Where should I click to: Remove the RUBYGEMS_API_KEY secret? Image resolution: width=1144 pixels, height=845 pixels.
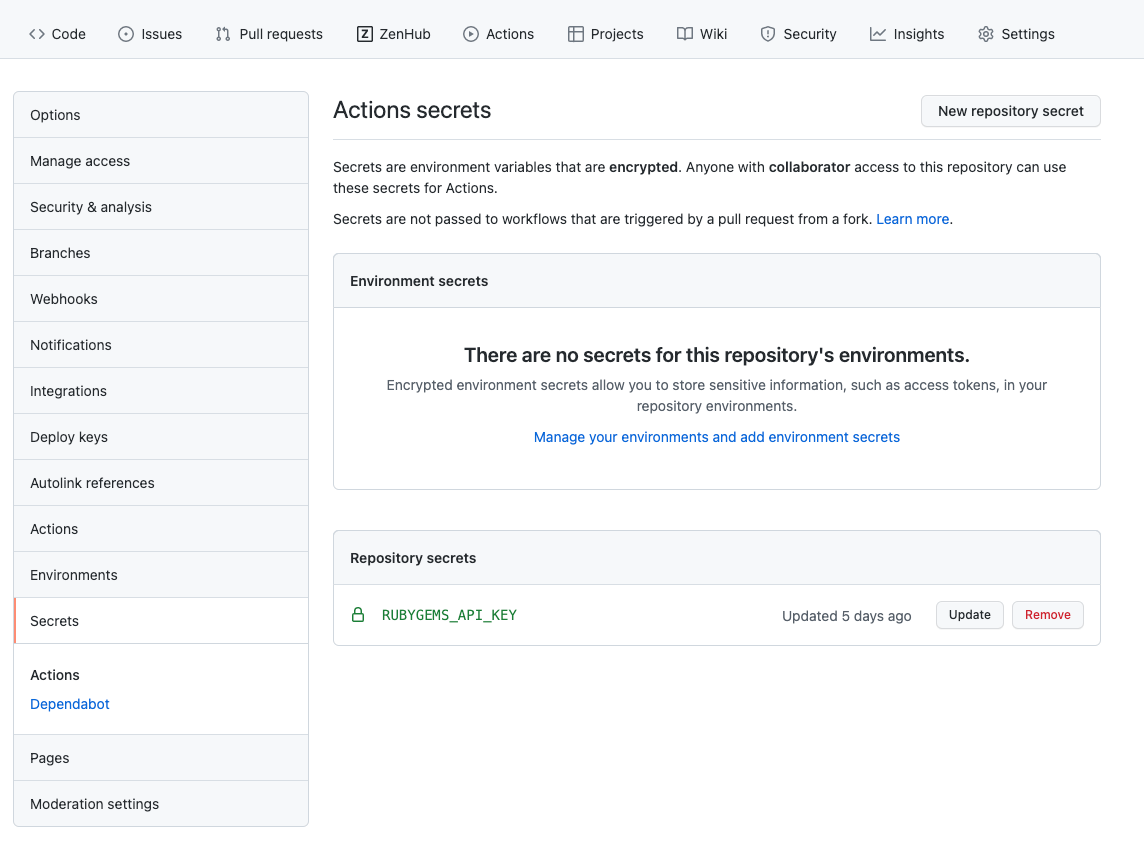point(1047,615)
